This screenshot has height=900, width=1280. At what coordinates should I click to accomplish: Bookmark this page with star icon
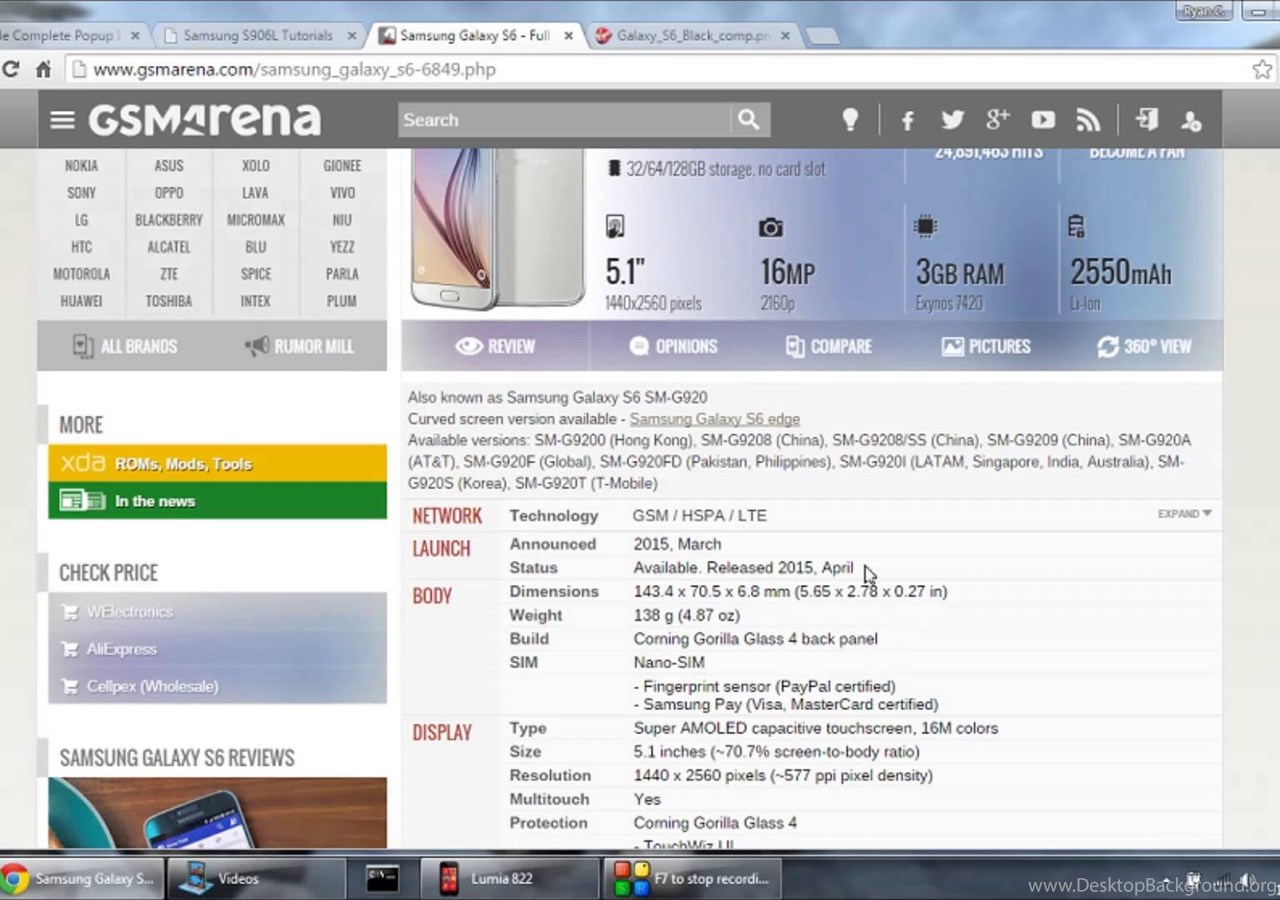click(x=1262, y=69)
